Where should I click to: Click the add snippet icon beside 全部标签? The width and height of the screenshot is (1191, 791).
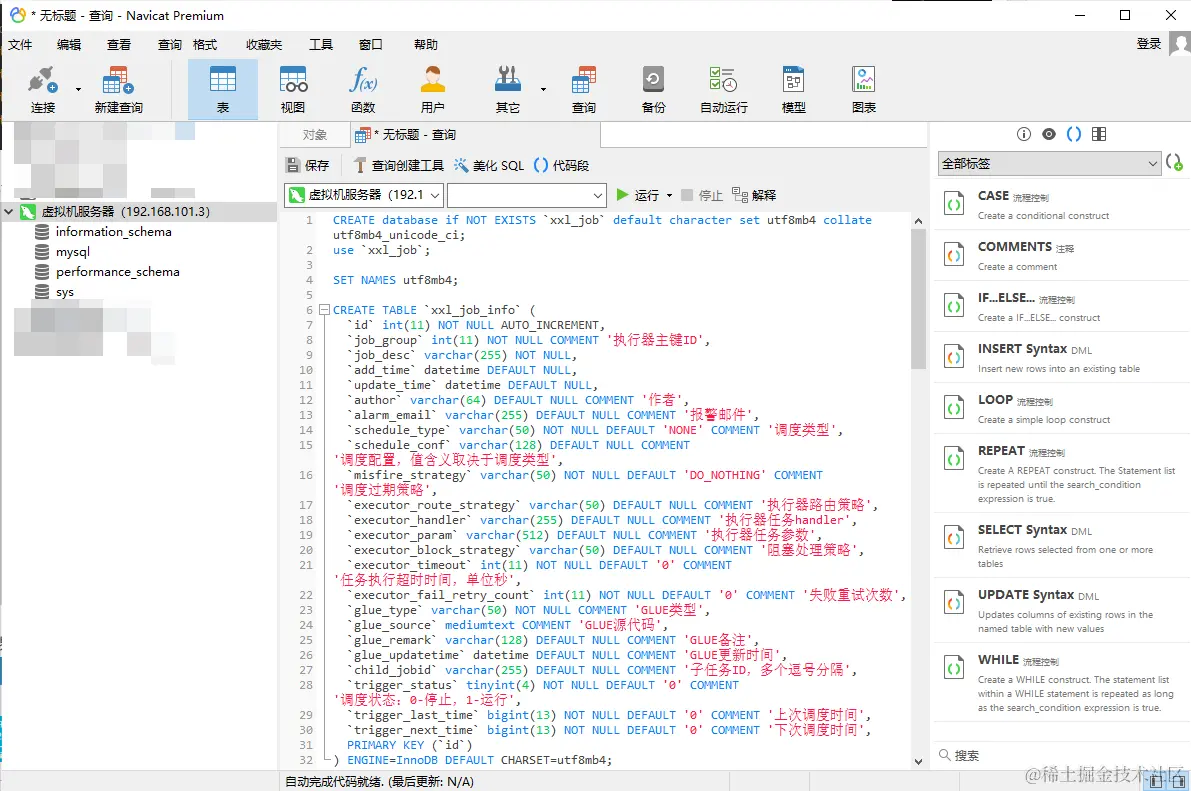[x=1174, y=163]
